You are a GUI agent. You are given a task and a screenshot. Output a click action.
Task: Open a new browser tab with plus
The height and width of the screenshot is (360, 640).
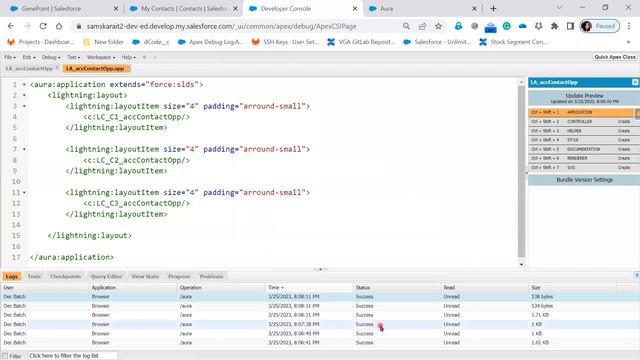[493, 8]
